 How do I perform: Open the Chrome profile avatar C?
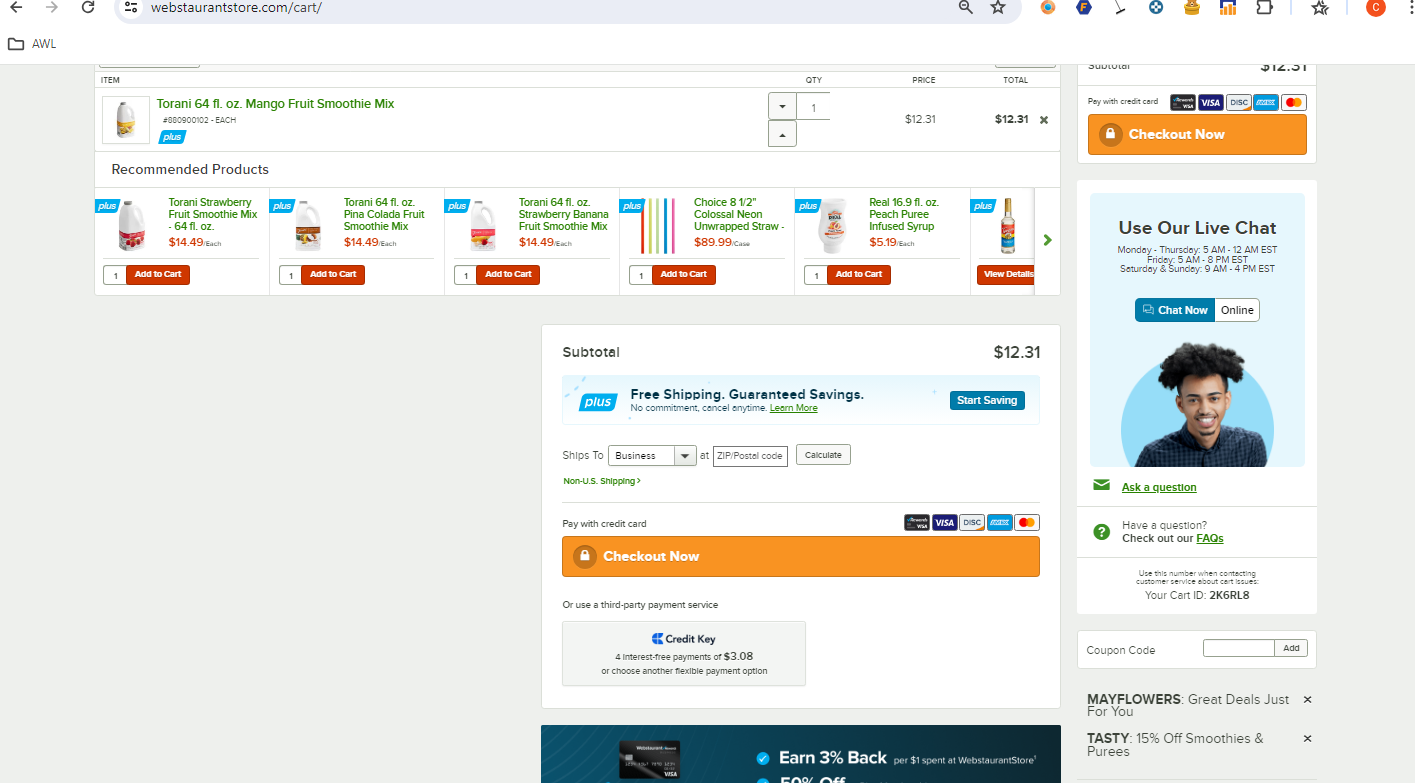[1376, 7]
